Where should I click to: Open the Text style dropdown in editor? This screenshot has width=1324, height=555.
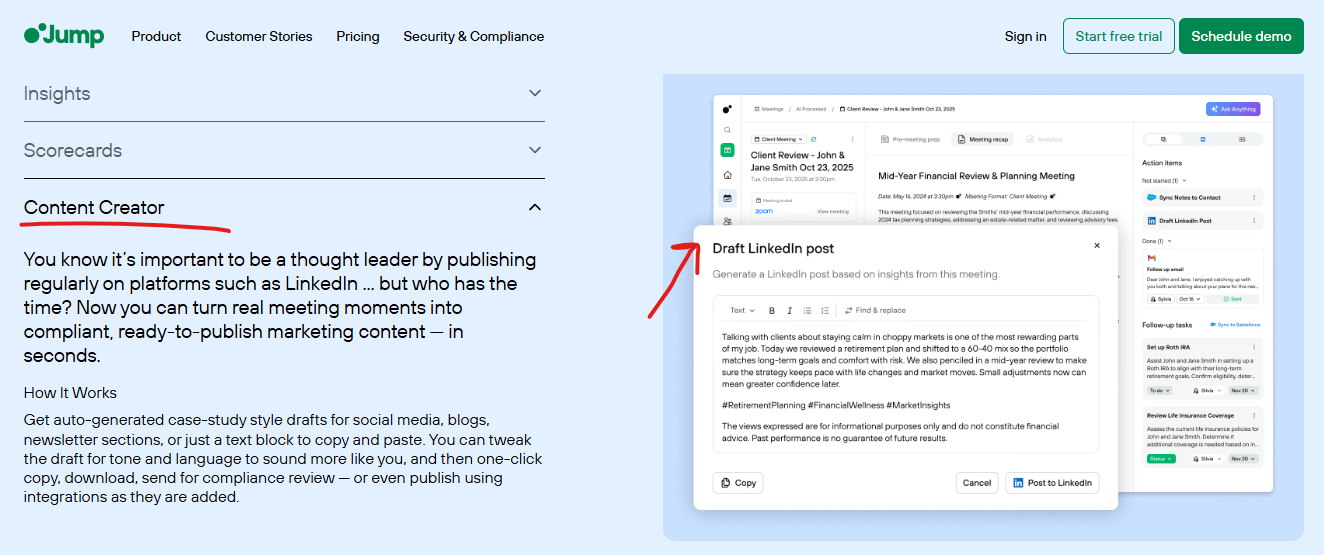click(742, 311)
